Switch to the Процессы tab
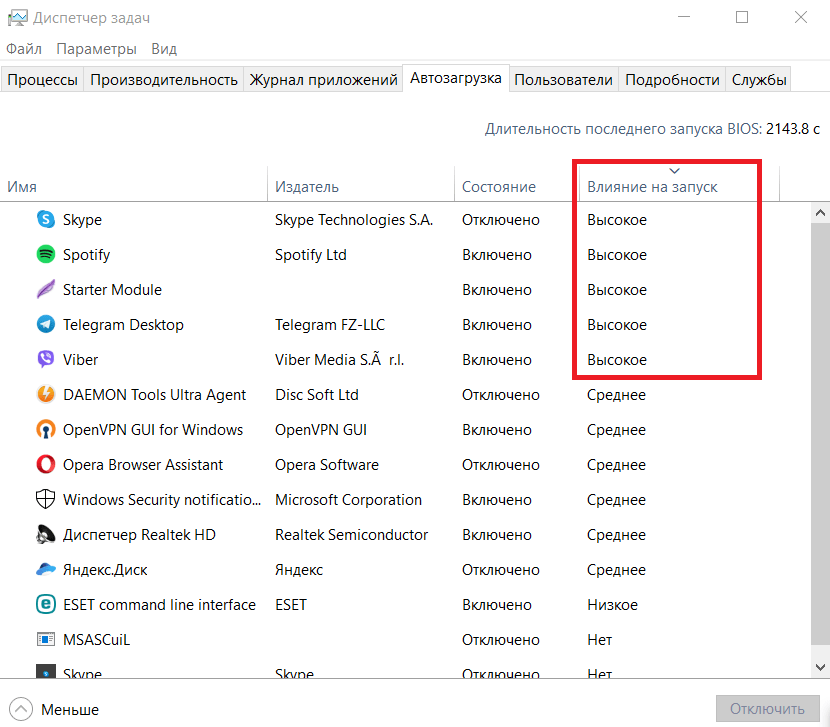 [x=42, y=80]
